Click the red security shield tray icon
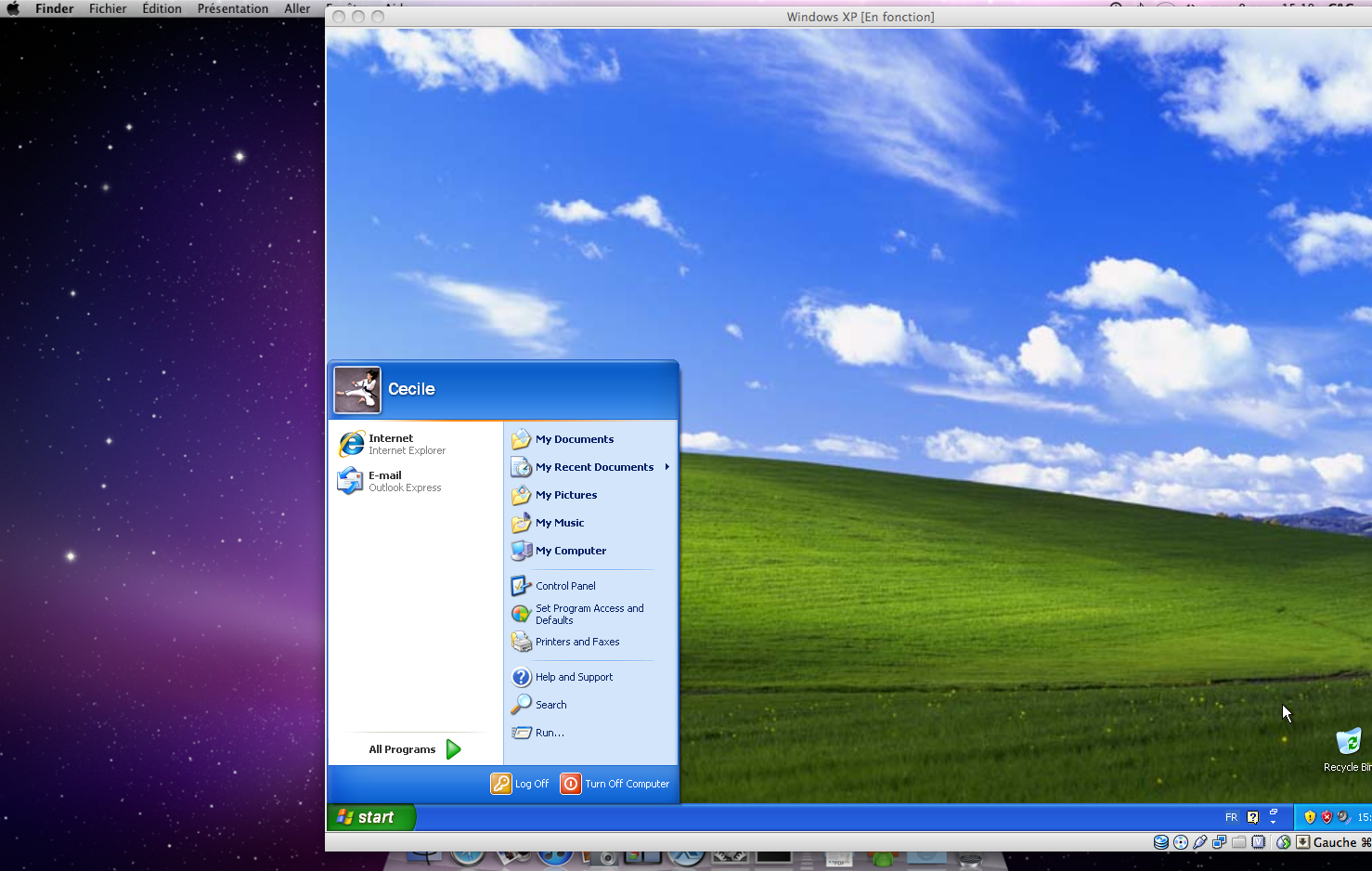 [1327, 817]
